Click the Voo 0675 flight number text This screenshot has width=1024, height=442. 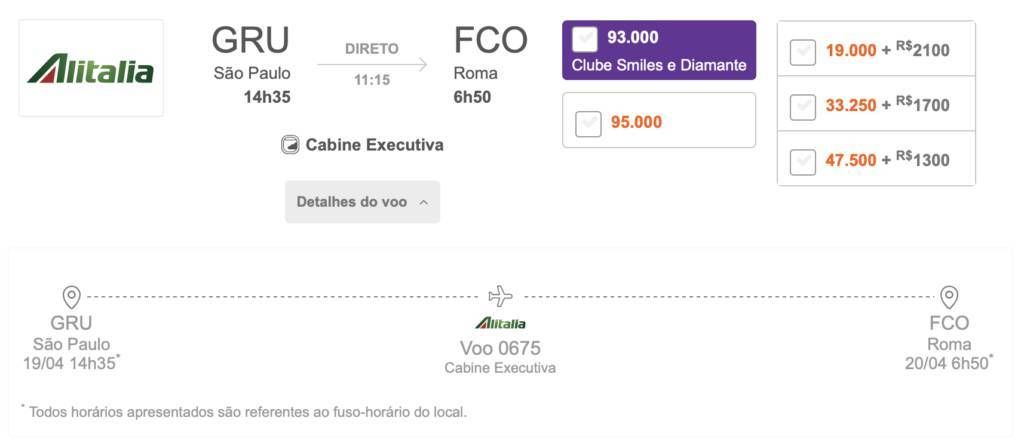(500, 347)
